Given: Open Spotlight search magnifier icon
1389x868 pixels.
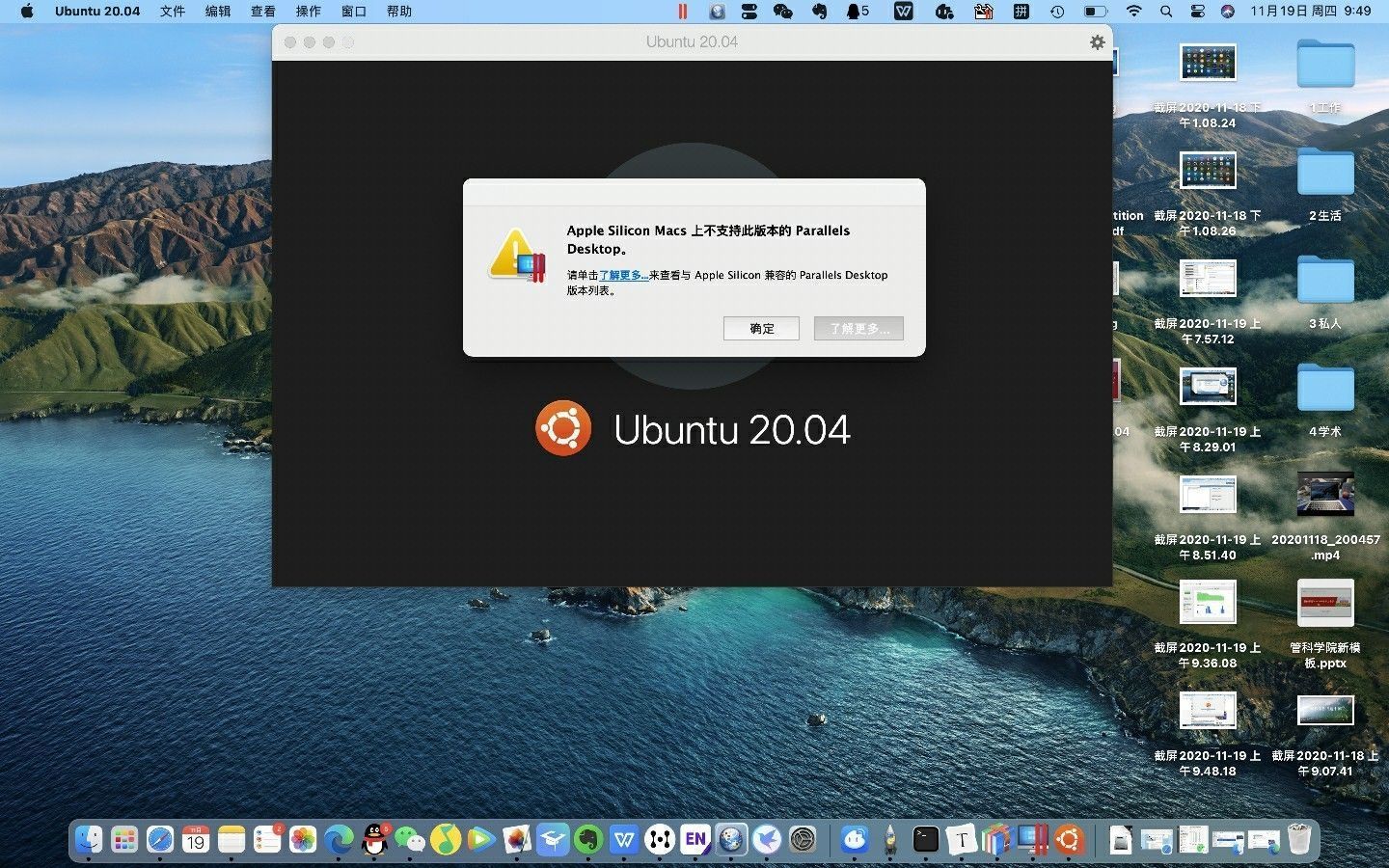Looking at the screenshot, I should click(x=1166, y=12).
